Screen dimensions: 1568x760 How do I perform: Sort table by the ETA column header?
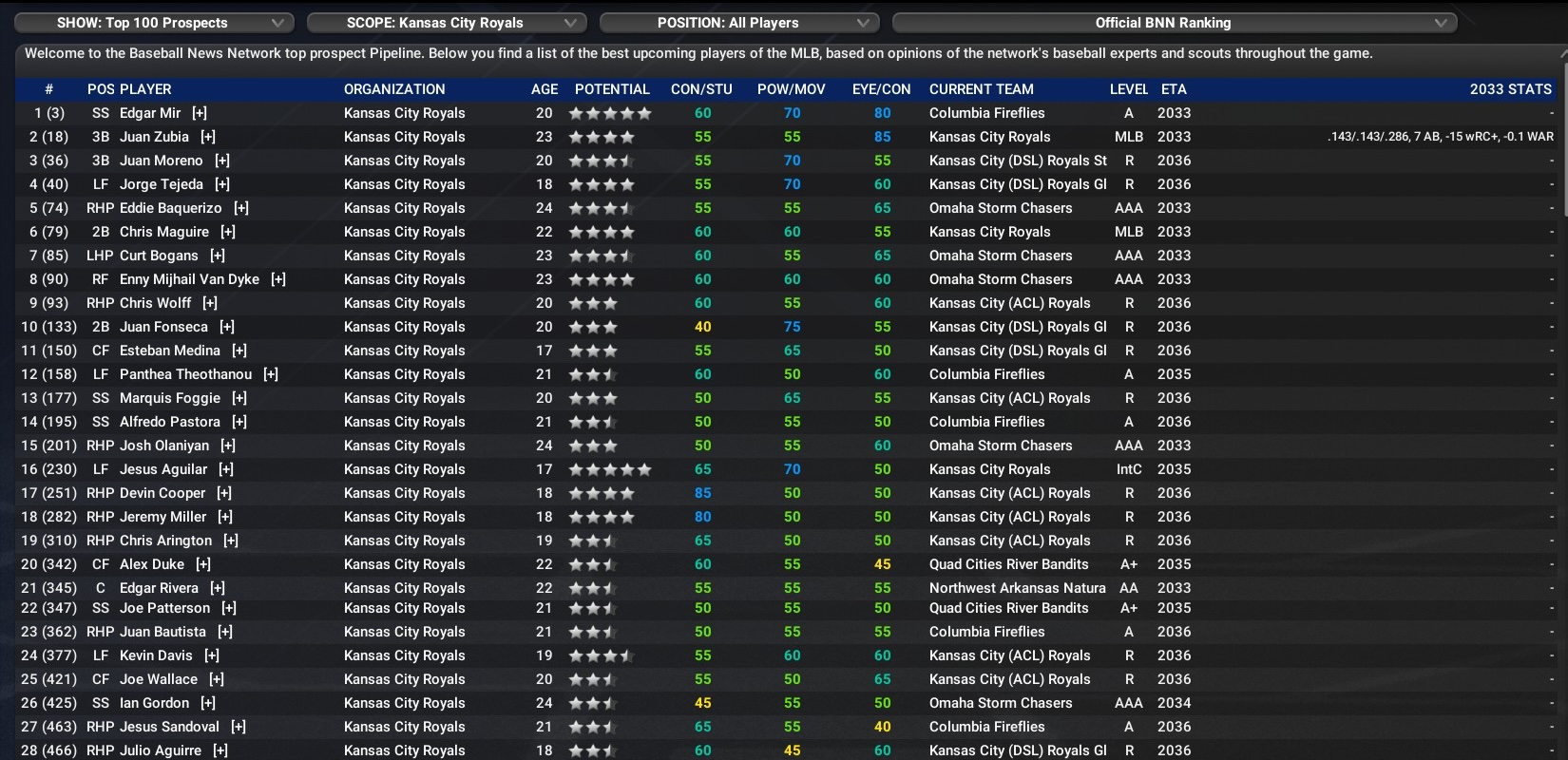click(1174, 89)
